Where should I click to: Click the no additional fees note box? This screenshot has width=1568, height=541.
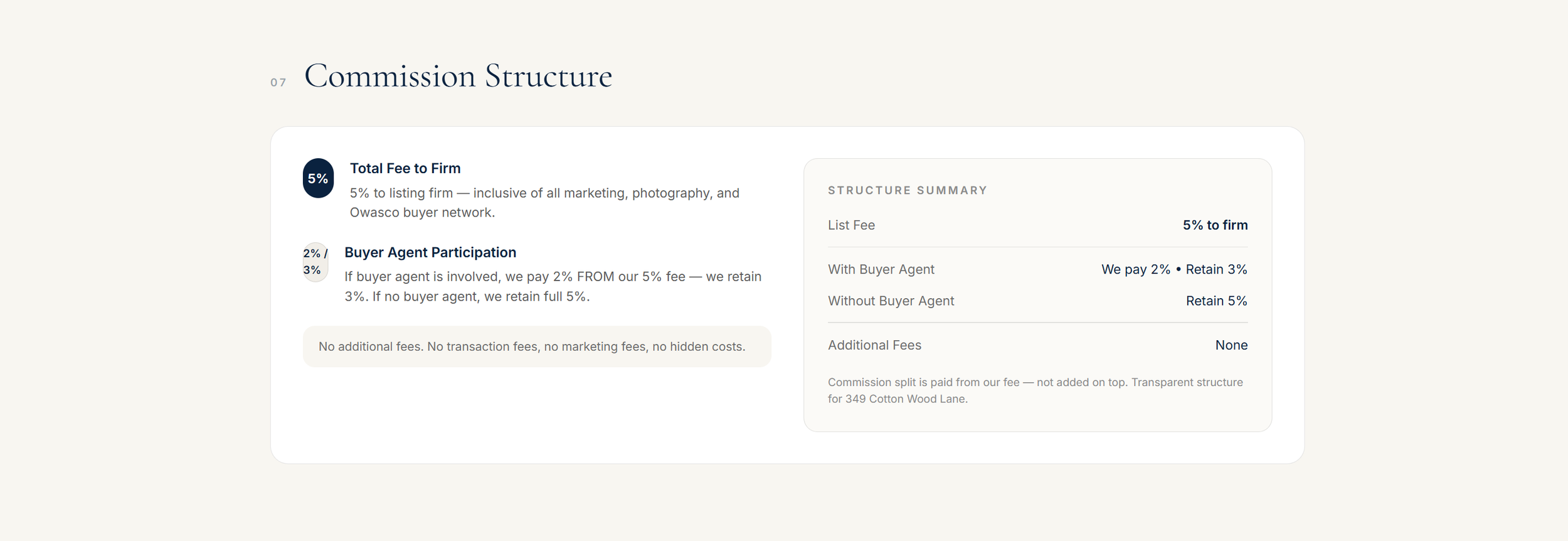pos(537,346)
